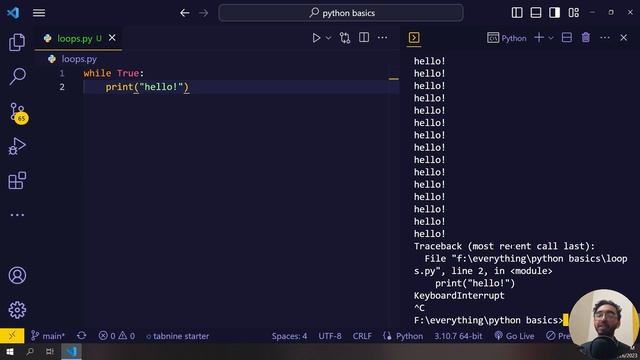Viewport: 640px width, 360px height.
Task: Select the loops.py editor tab
Action: tap(78, 38)
